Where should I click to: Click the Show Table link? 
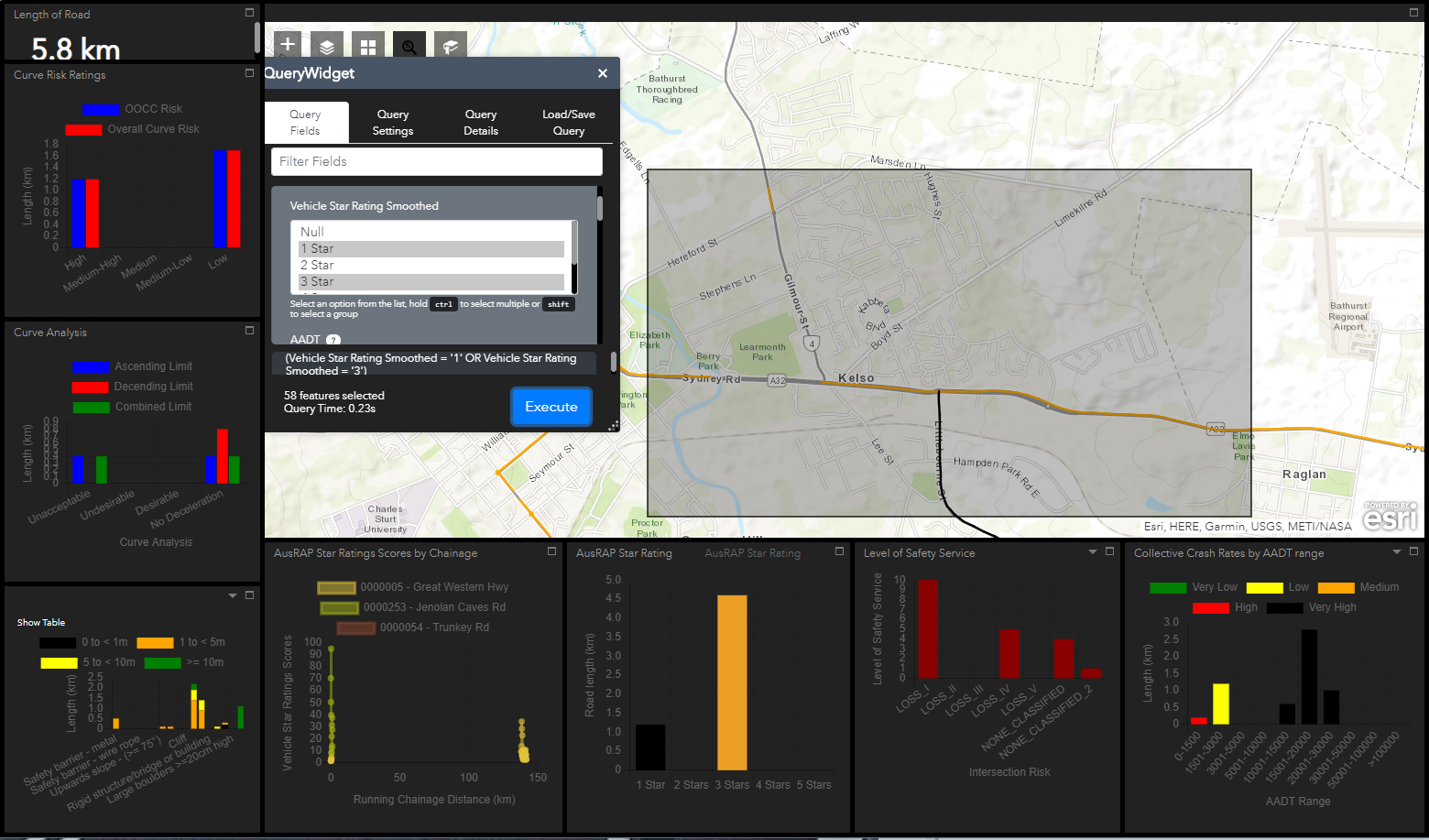click(41, 623)
